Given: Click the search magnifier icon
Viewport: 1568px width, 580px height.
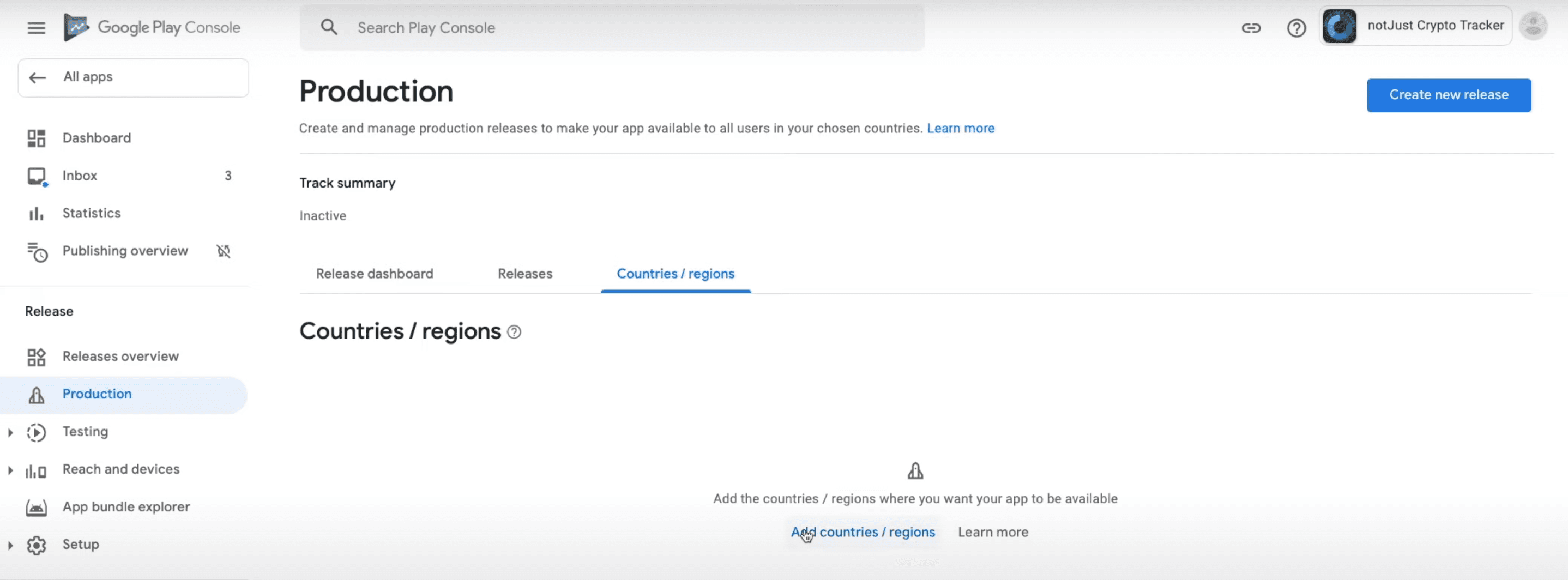Looking at the screenshot, I should point(329,27).
